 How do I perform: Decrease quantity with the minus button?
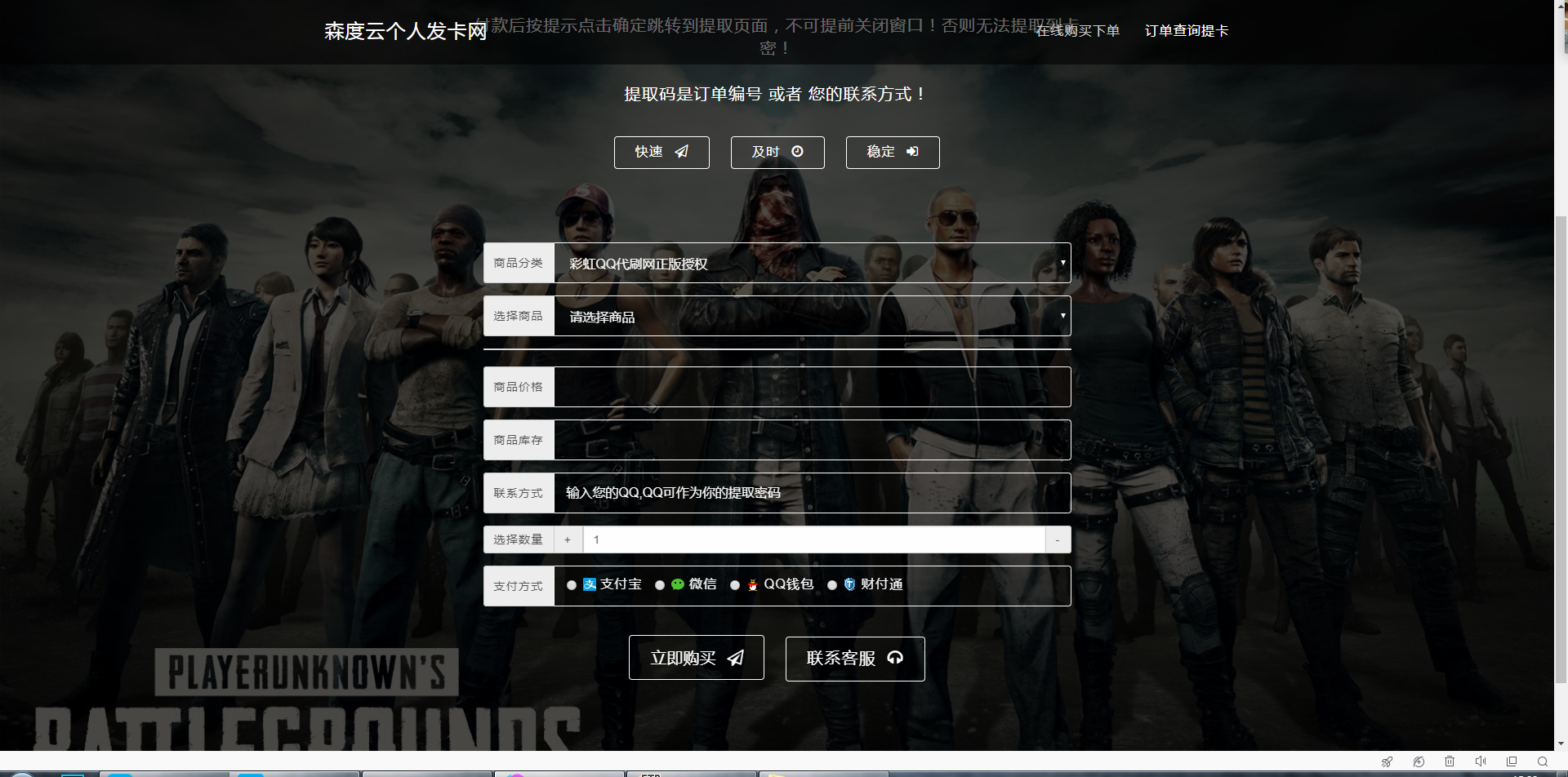(x=1058, y=539)
